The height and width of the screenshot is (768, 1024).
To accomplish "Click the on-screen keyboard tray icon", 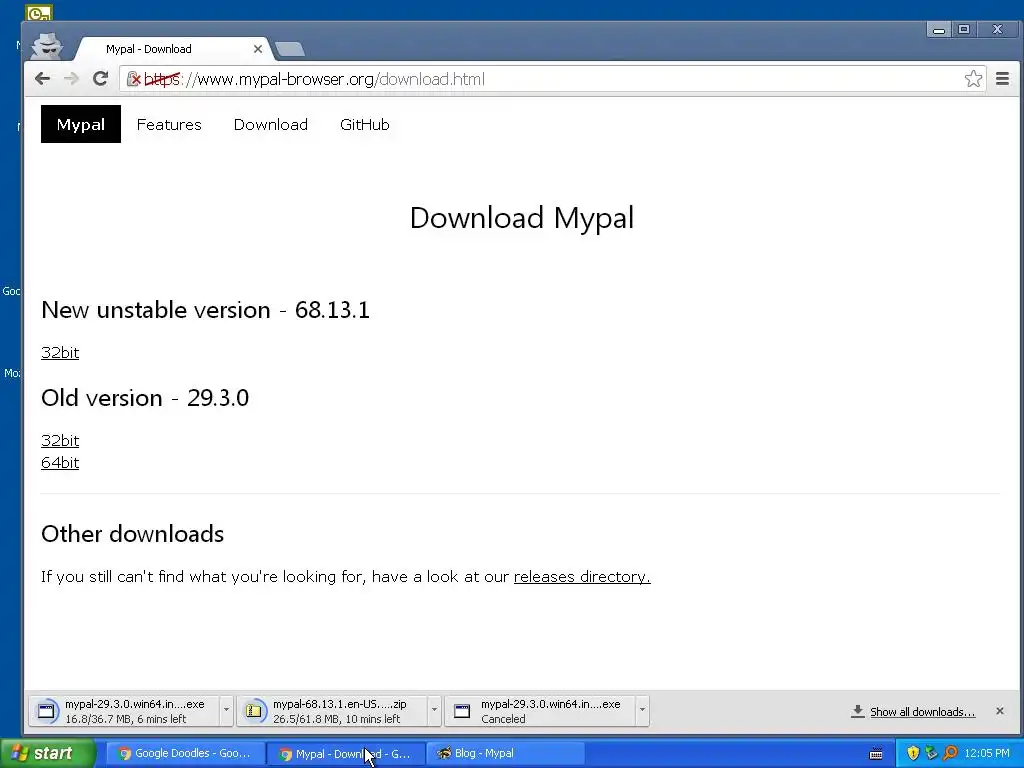I will [876, 754].
